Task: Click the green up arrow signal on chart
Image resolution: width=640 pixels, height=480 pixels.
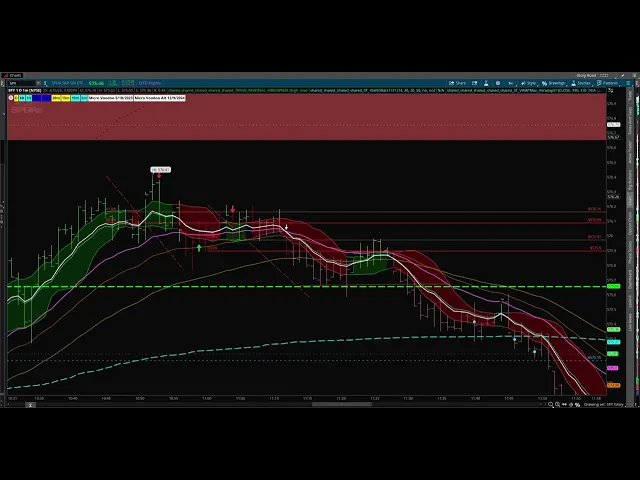Action: coord(199,248)
